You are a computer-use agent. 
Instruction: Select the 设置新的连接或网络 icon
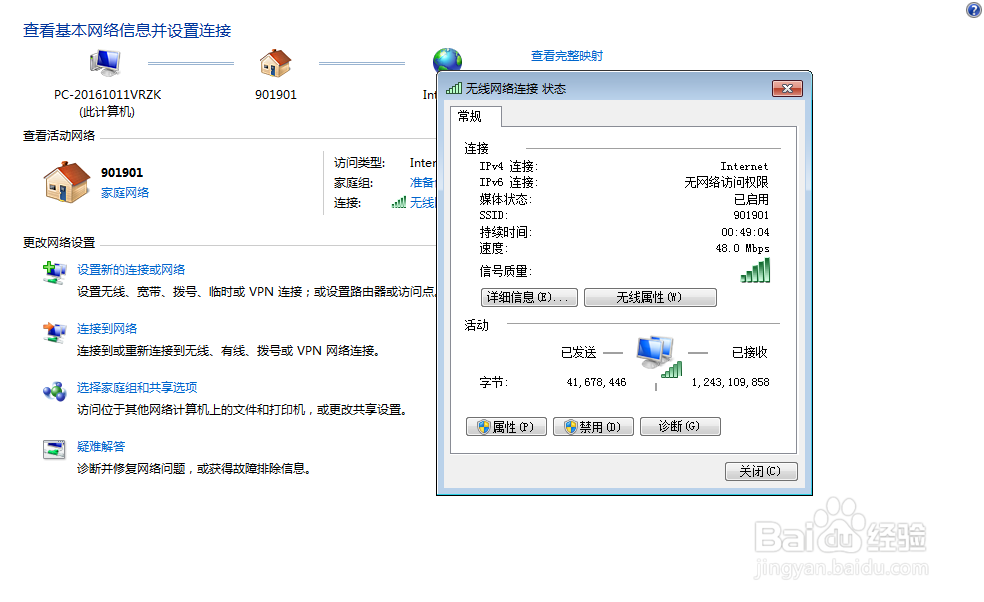[54, 271]
